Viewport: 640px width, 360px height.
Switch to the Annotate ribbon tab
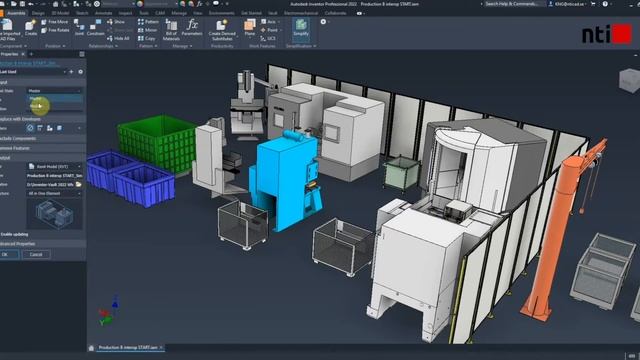click(103, 13)
